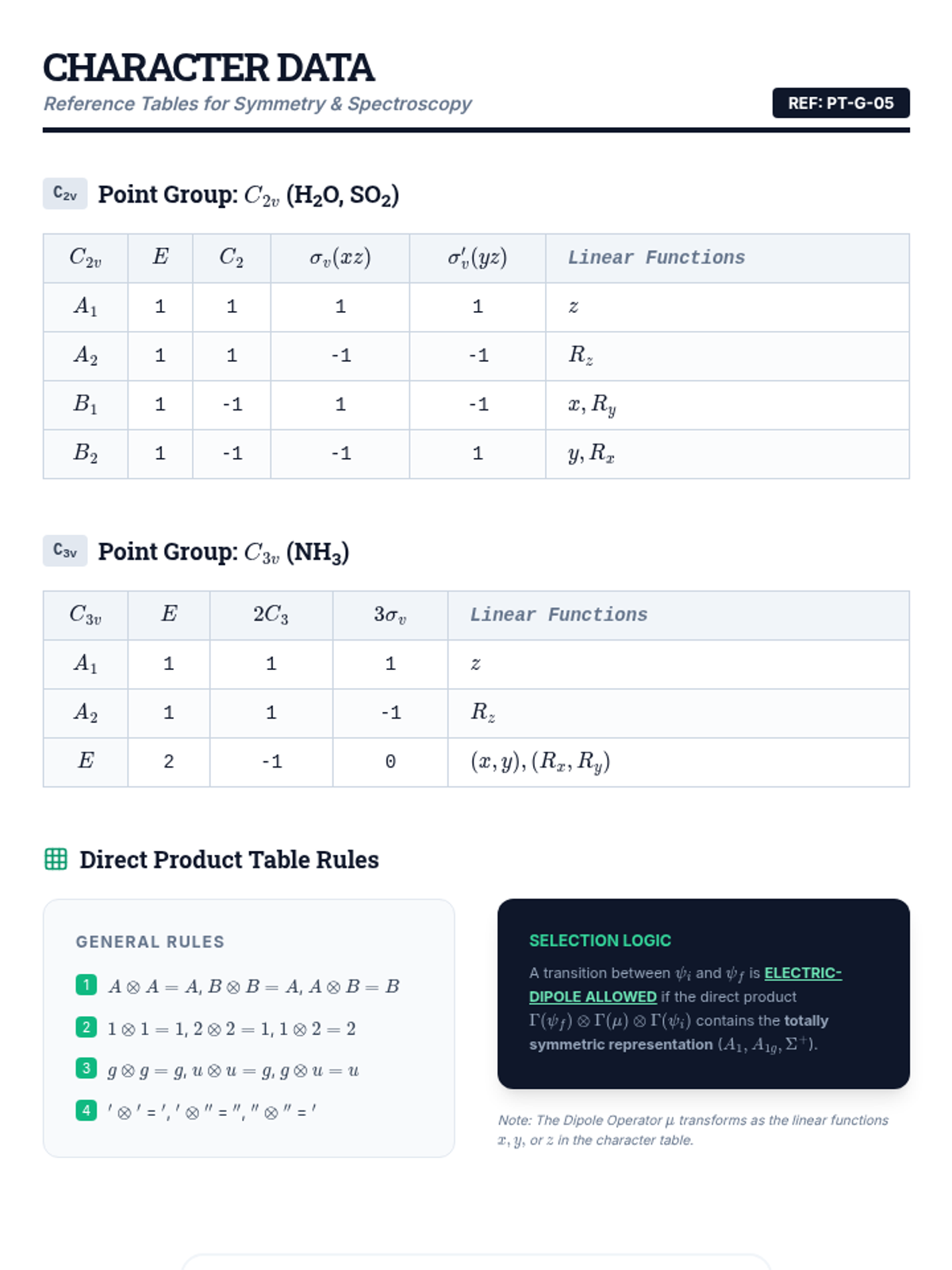The width and height of the screenshot is (952, 1270).
Task: Click Linear Functions header in C3v table
Action: tap(559, 614)
